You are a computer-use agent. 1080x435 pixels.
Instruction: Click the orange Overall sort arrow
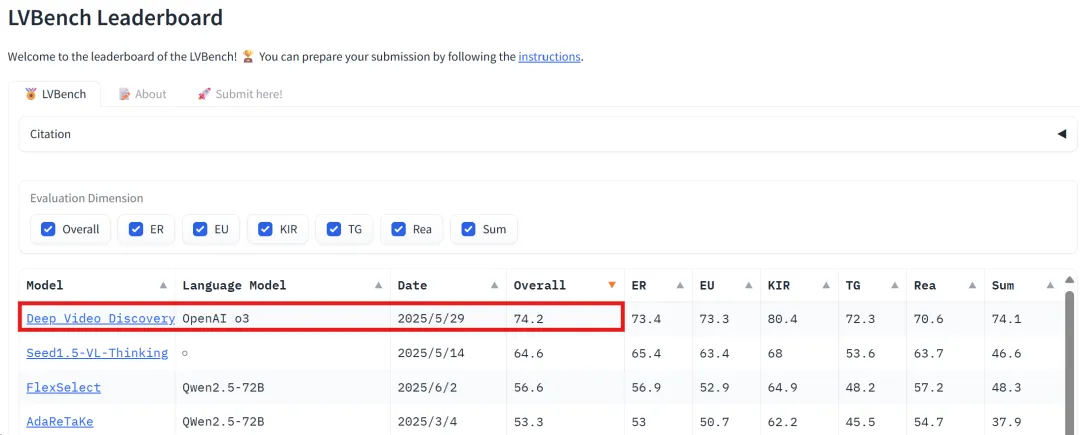tap(612, 285)
